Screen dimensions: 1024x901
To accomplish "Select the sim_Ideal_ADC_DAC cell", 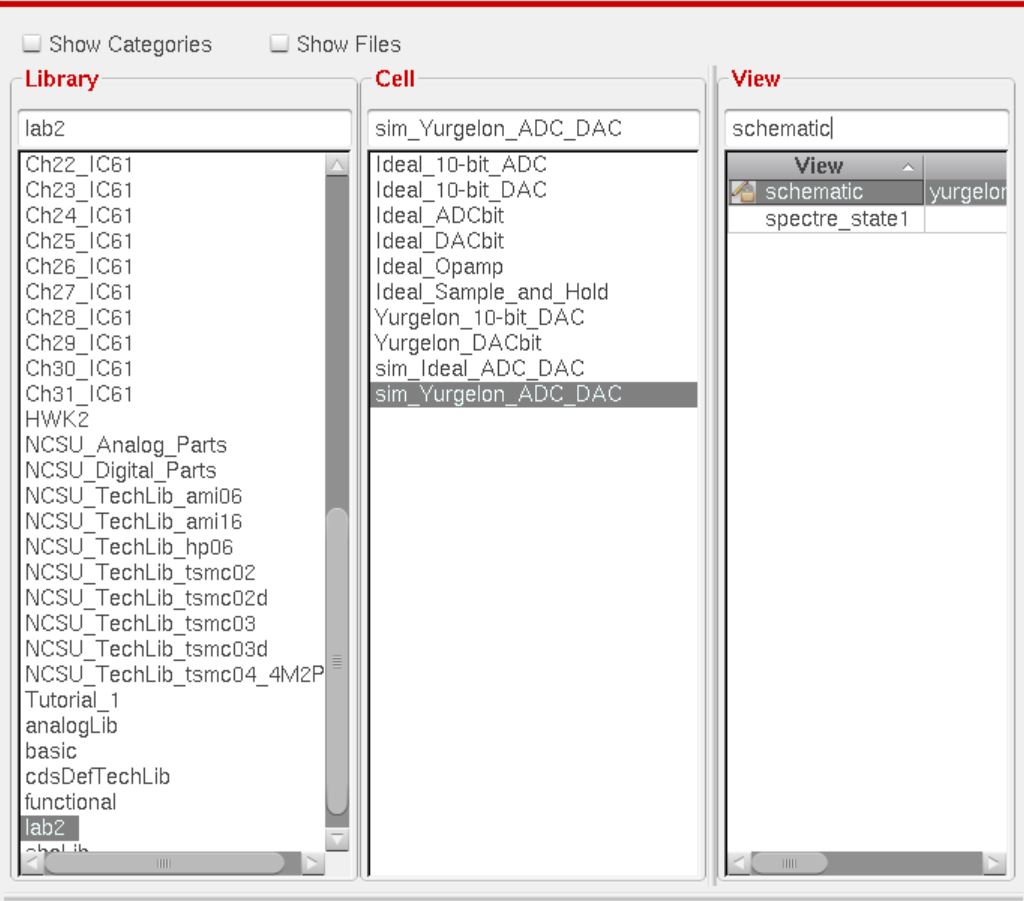I will click(479, 369).
